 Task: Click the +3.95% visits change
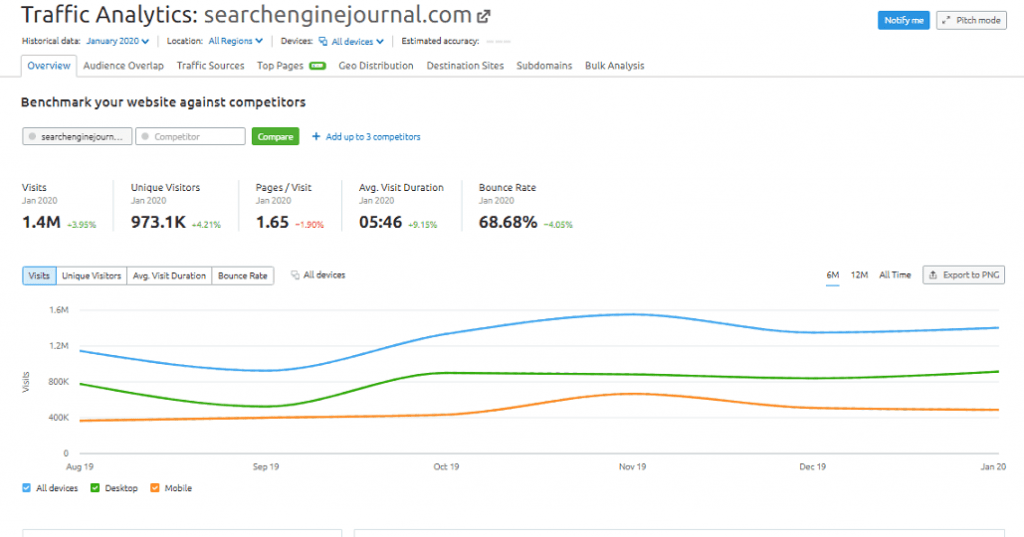[82, 225]
